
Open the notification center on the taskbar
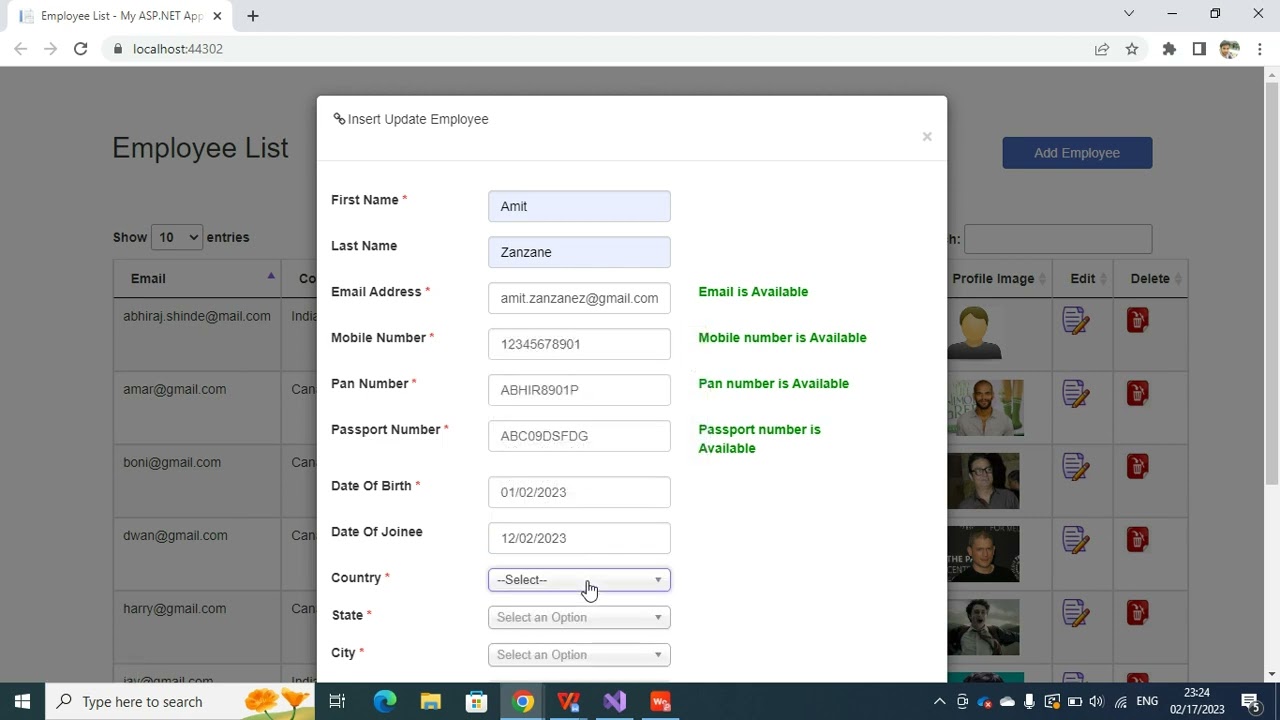click(1250, 702)
